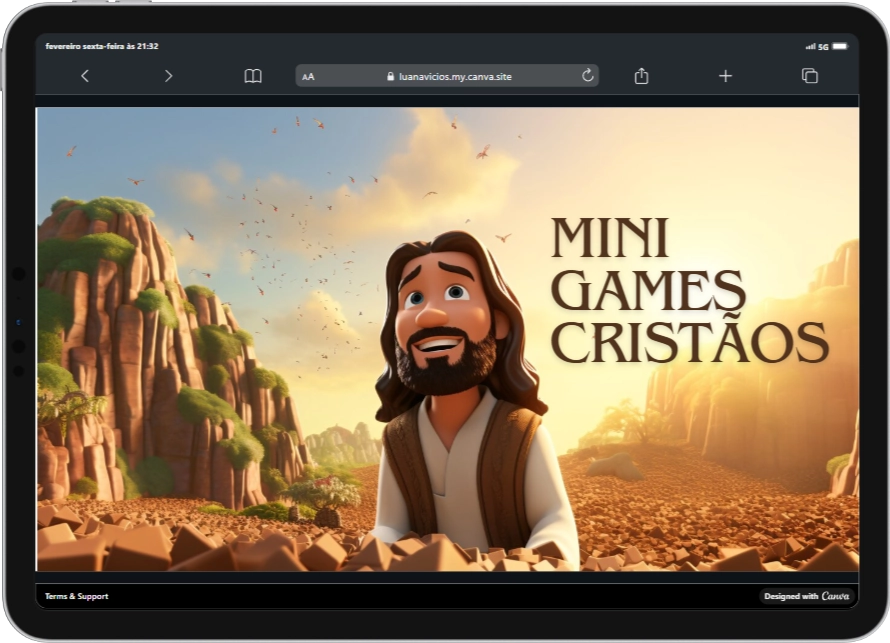Screen dimensions: 890x643
Task: Tap the cellular signal bars indicator
Action: point(810,46)
